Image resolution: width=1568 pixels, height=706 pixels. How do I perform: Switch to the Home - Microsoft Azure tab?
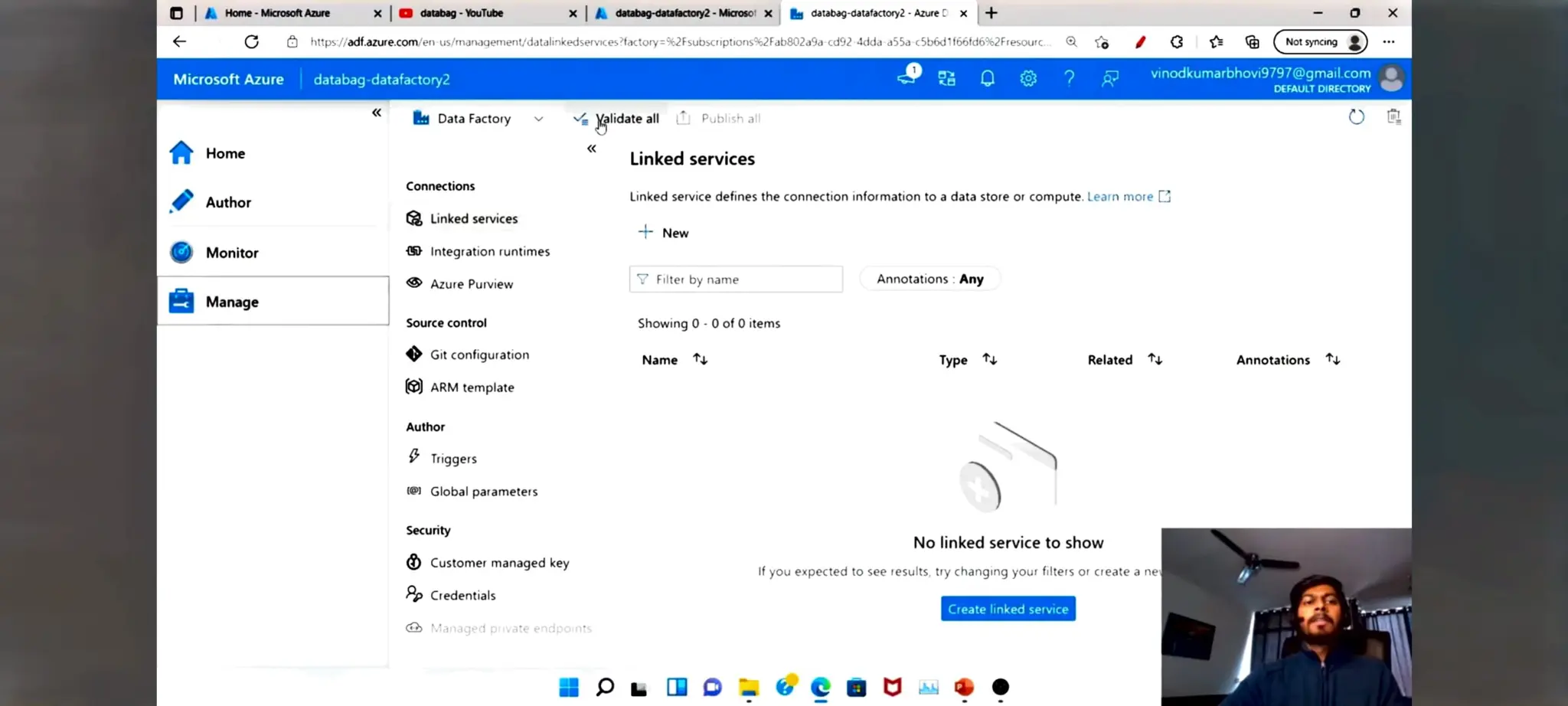point(277,13)
